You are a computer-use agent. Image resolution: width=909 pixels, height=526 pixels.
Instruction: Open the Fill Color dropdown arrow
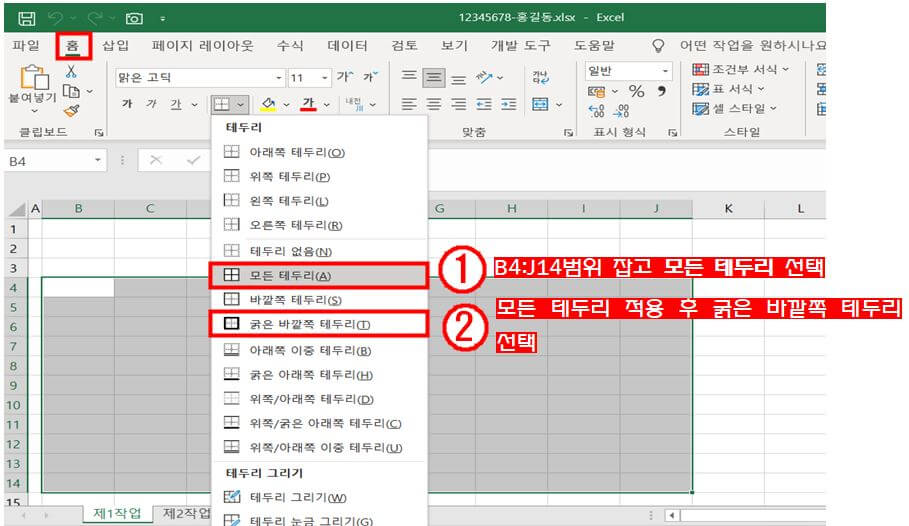click(x=286, y=105)
